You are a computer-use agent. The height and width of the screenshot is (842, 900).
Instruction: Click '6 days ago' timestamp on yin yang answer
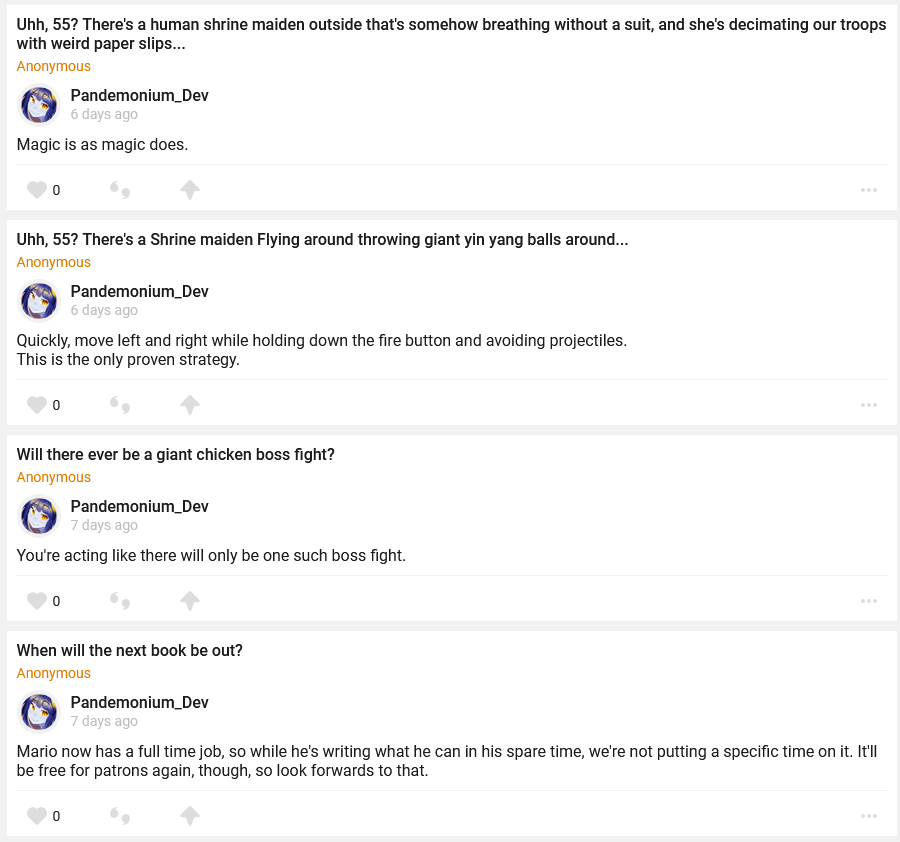pyautogui.click(x=104, y=310)
